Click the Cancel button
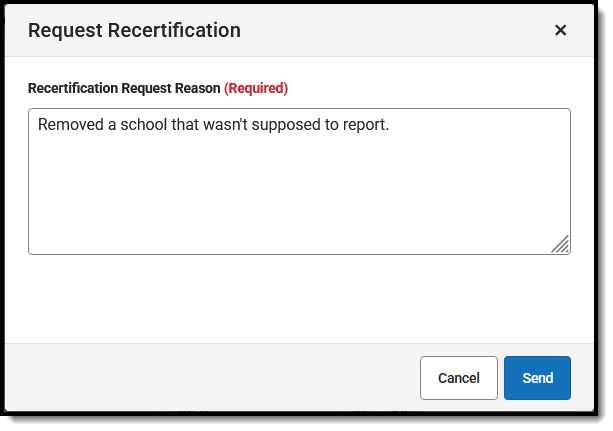613x431 pixels. pos(458,378)
